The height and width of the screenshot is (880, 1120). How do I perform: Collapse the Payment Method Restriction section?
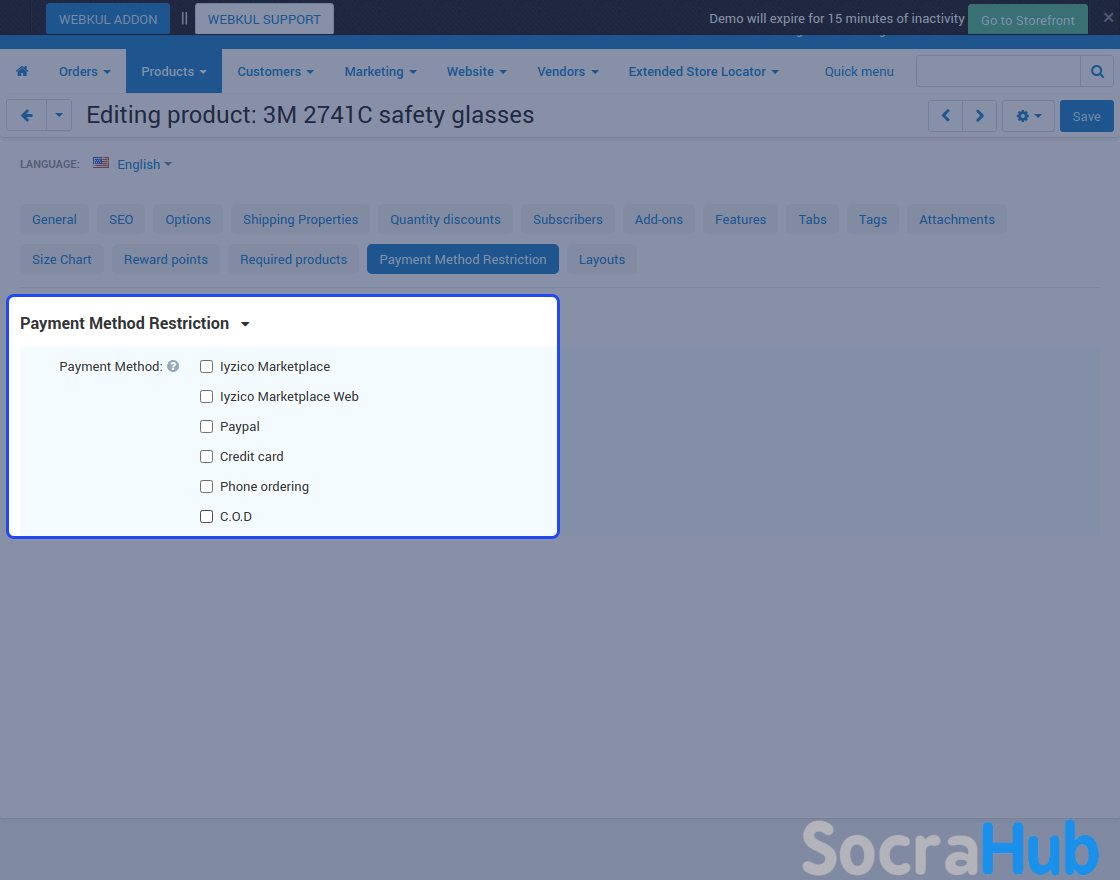245,324
